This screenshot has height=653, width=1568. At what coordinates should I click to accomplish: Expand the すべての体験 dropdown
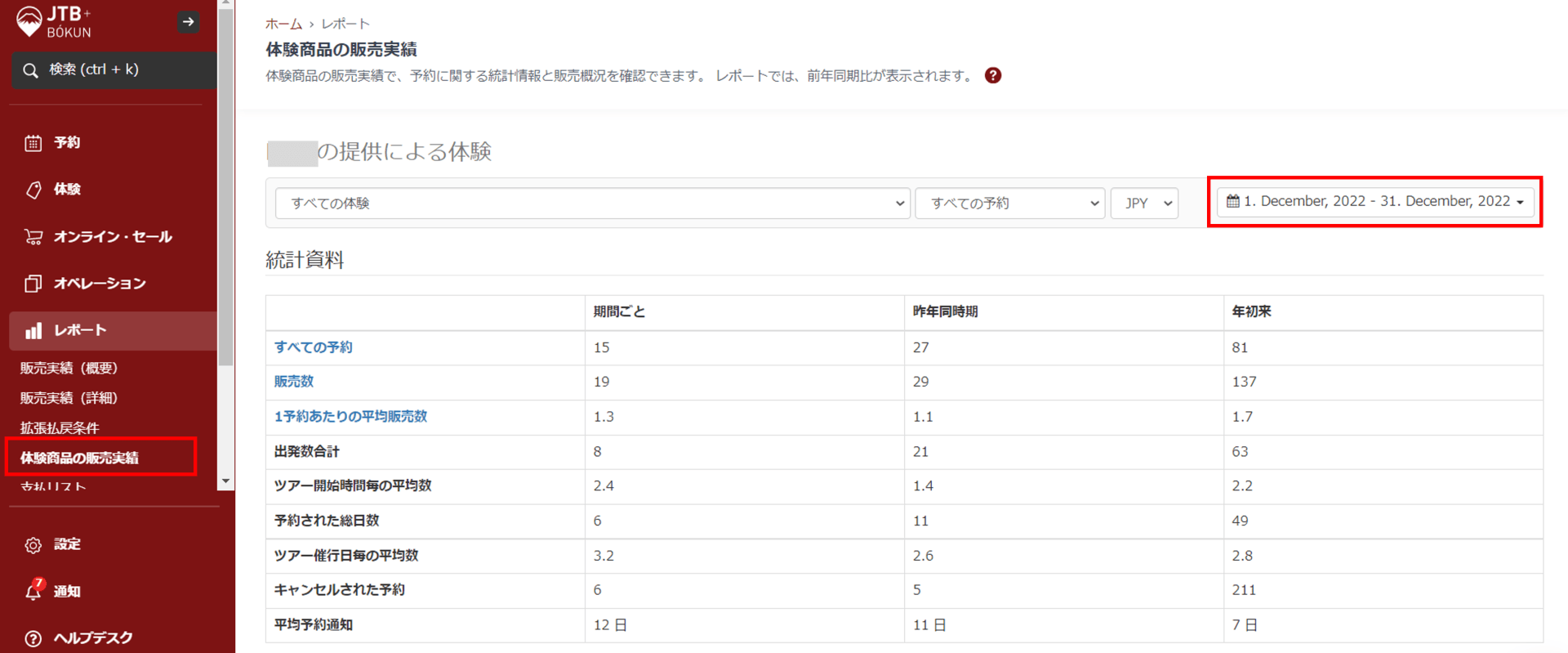click(x=592, y=204)
